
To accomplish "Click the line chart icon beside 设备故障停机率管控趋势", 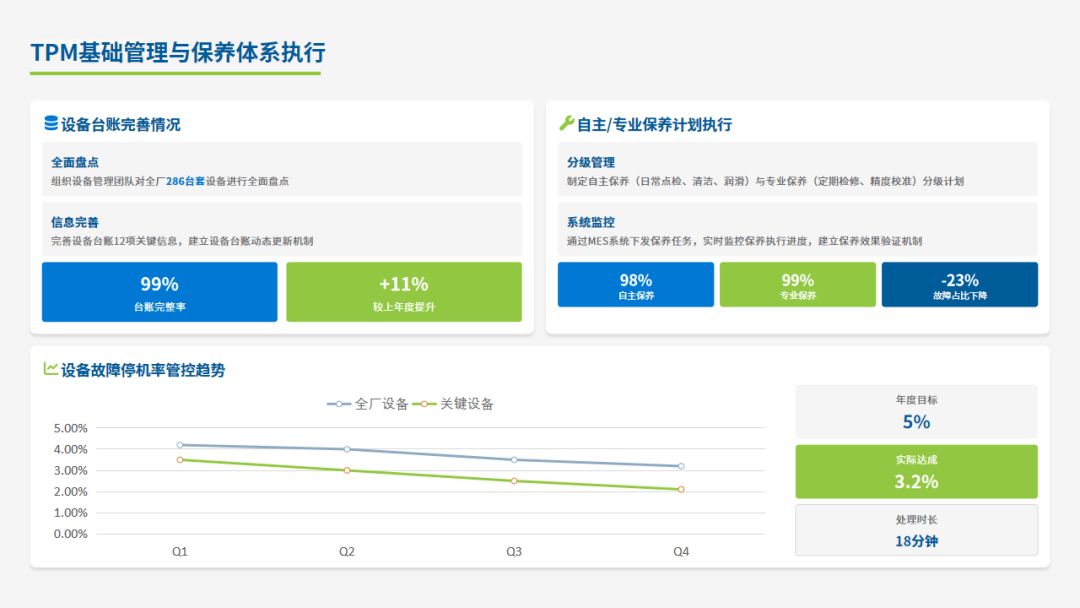I will pyautogui.click(x=51, y=369).
